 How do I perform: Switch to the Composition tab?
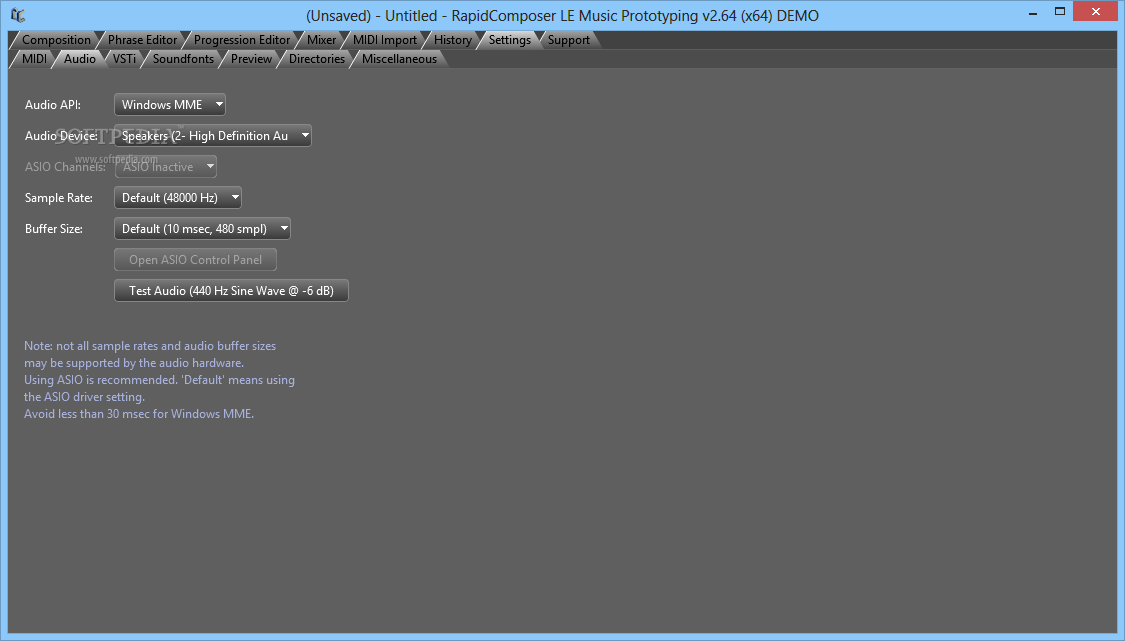[56, 40]
